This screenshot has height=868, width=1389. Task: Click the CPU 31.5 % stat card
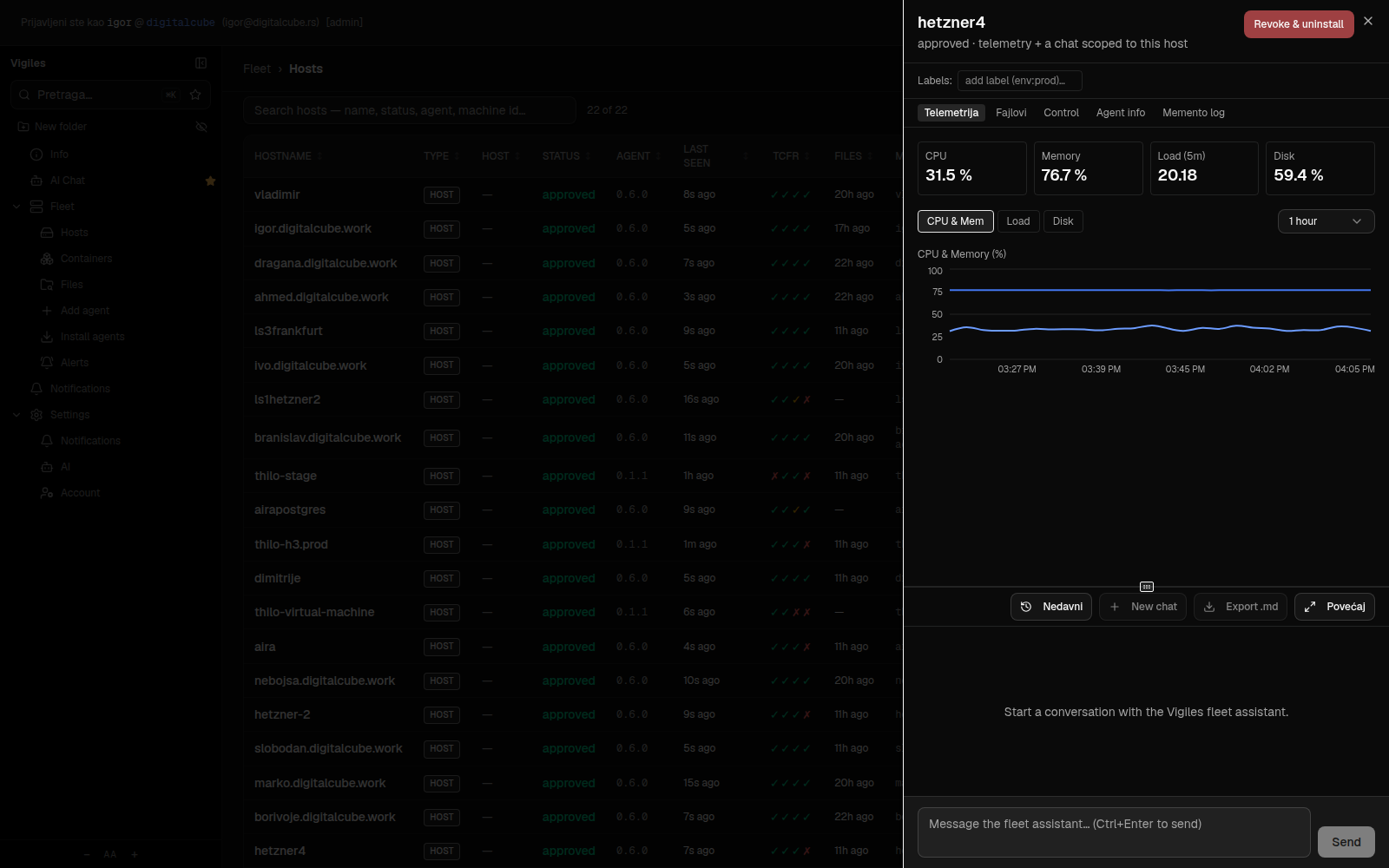click(972, 168)
